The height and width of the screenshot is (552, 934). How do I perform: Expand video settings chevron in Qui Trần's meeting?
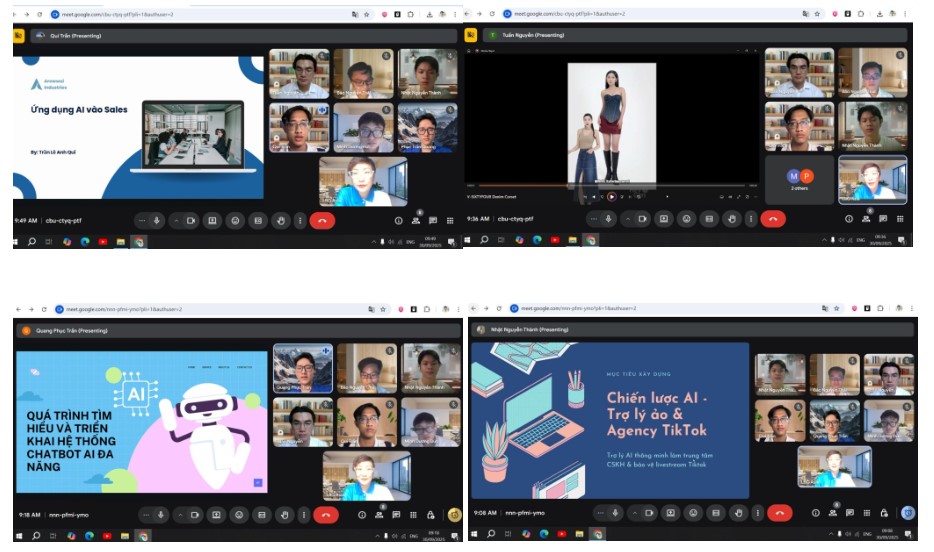pyautogui.click(x=175, y=220)
